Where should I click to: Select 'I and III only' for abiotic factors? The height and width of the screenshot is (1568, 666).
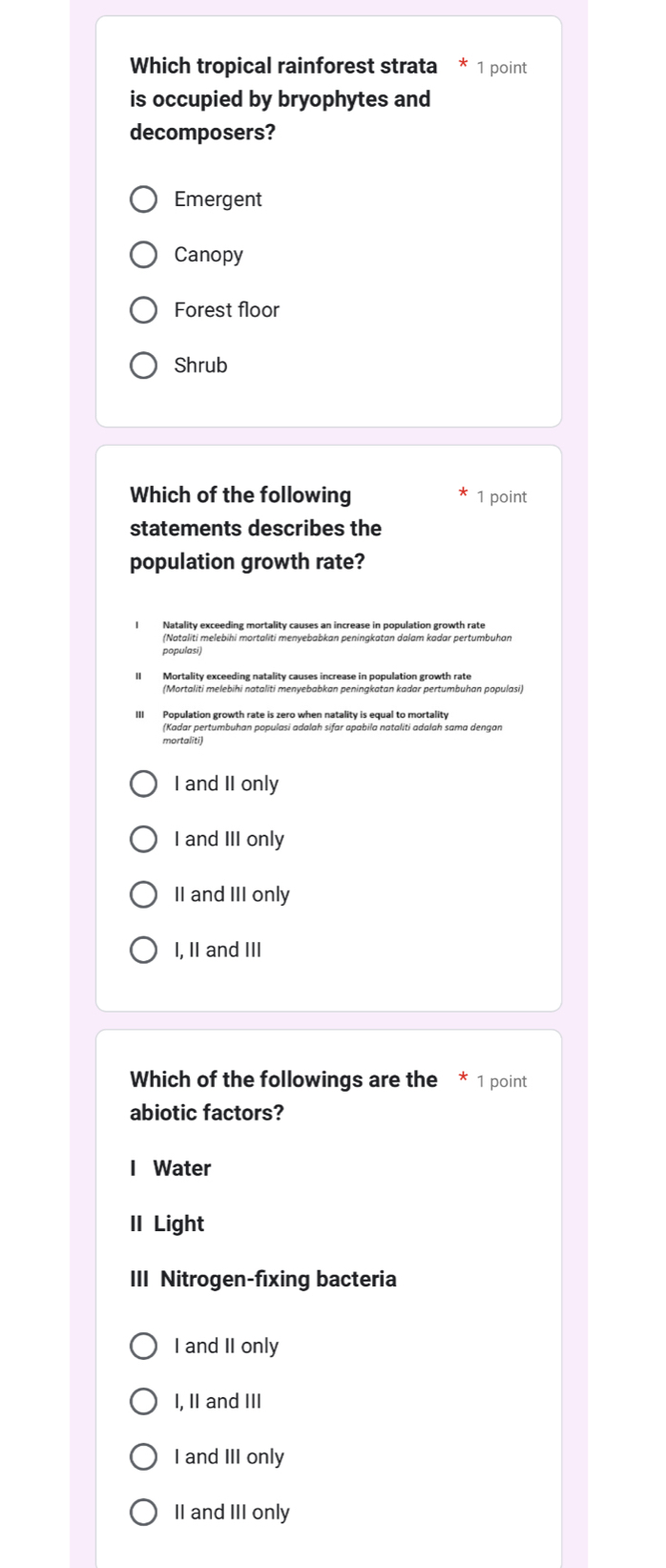[143, 1457]
